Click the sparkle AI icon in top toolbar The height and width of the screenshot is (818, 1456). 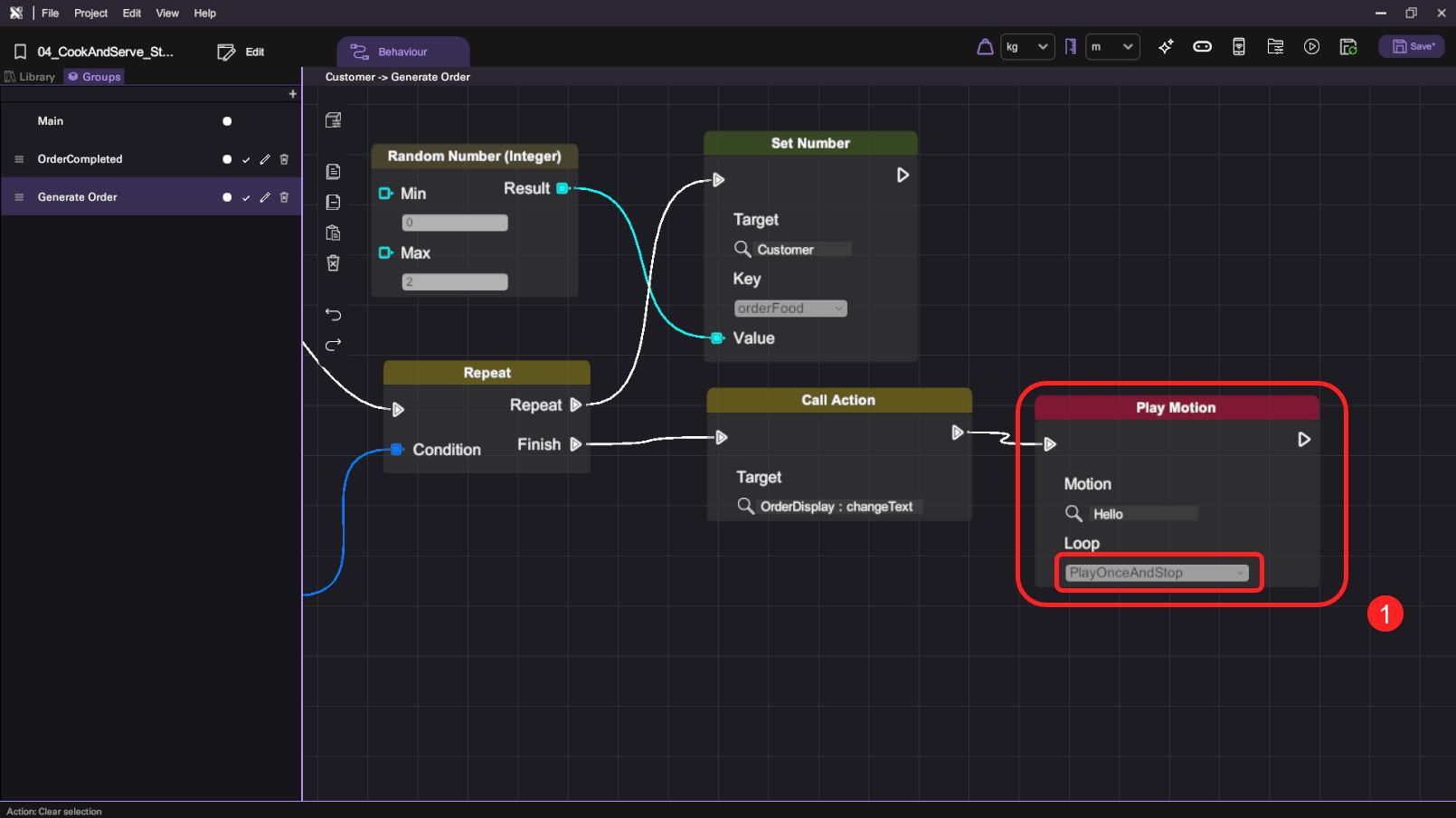(x=1166, y=47)
